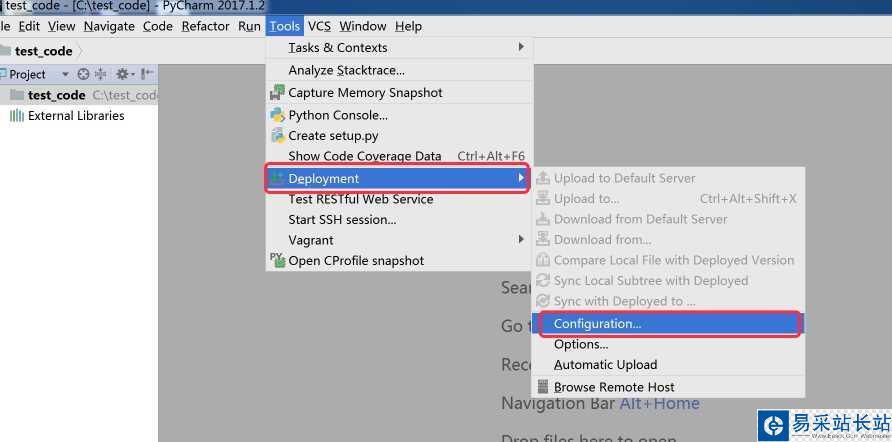
Task: Toggle Automatic Upload option
Action: pyautogui.click(x=605, y=365)
